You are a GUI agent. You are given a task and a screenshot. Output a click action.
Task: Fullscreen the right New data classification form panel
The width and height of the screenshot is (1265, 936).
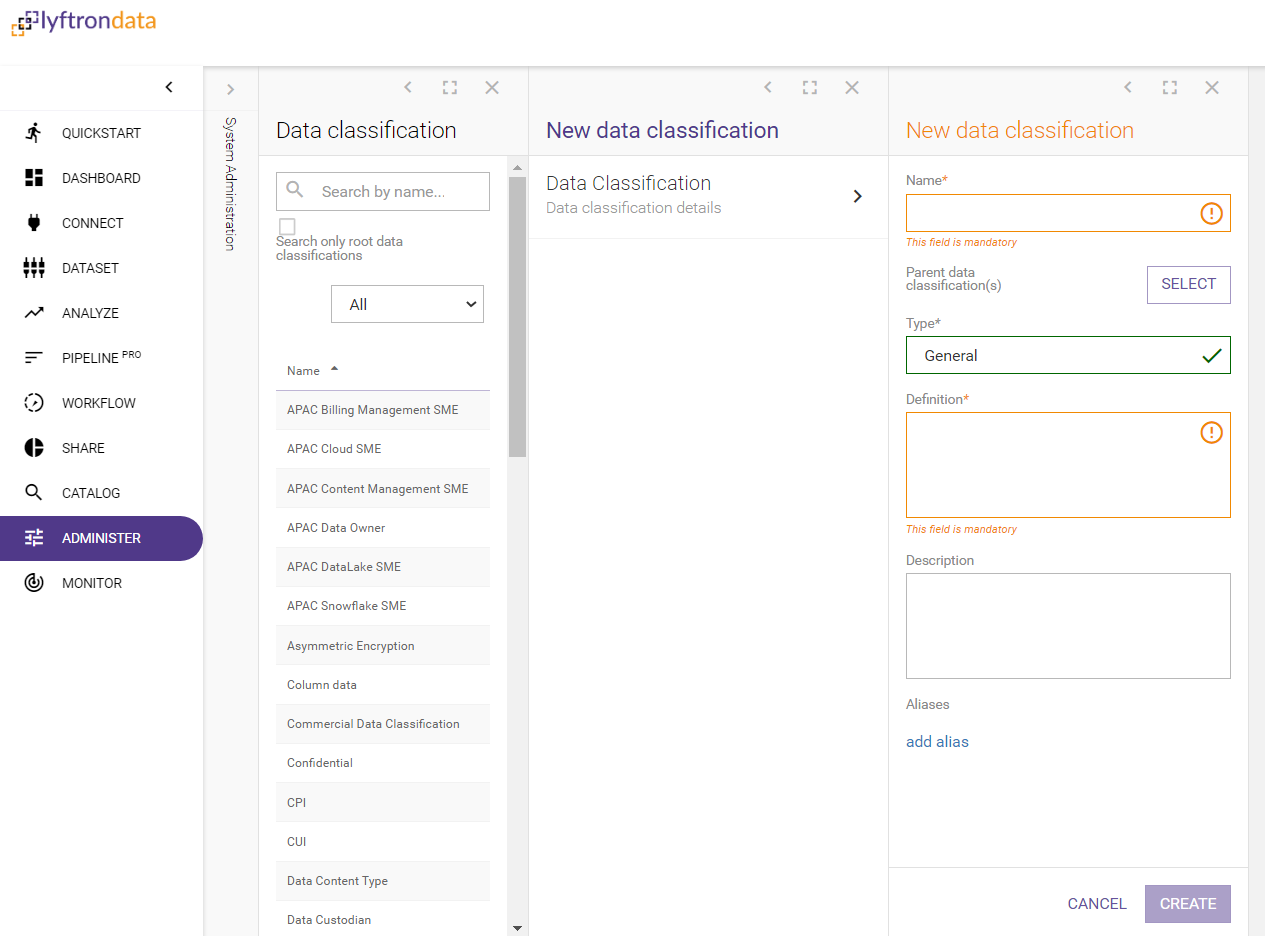point(1170,88)
